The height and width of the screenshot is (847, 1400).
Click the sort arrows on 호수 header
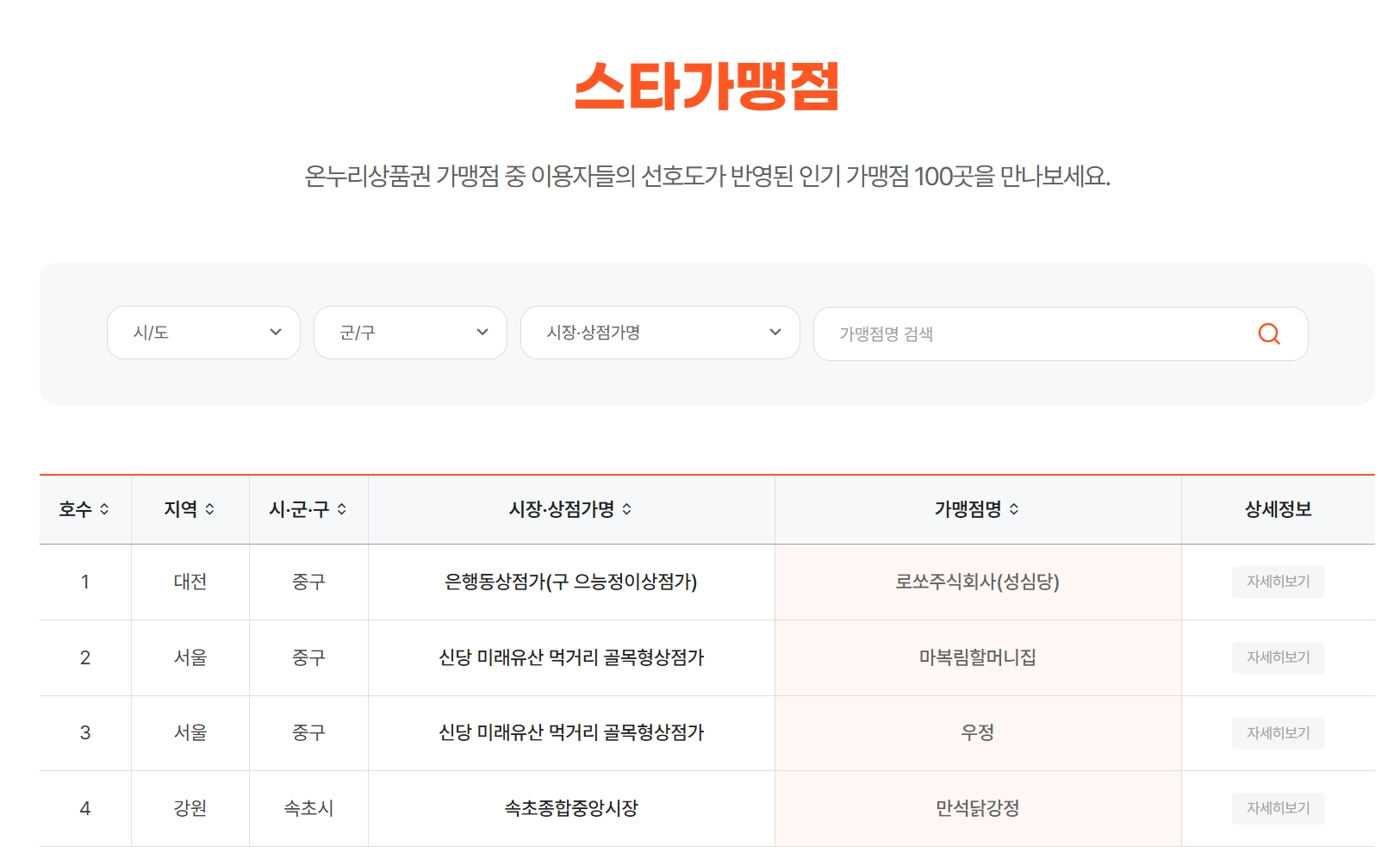[x=104, y=509]
